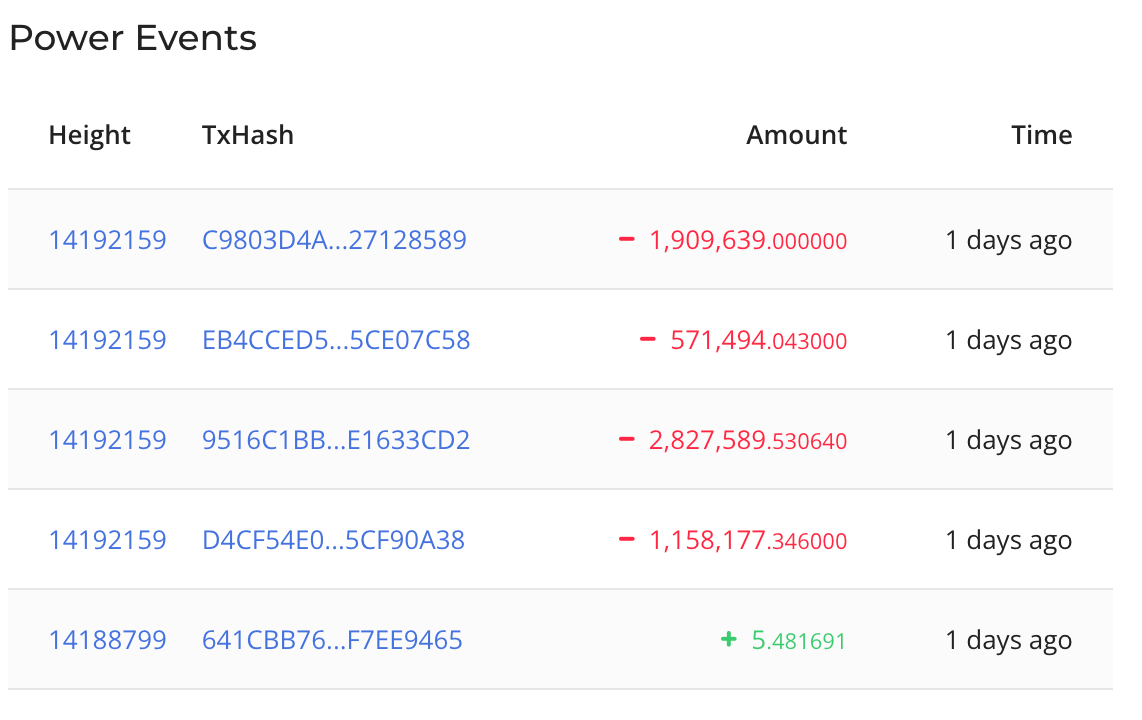Open block height 14192159 in first row
Image resolution: width=1142 pixels, height=720 pixels.
coord(108,240)
